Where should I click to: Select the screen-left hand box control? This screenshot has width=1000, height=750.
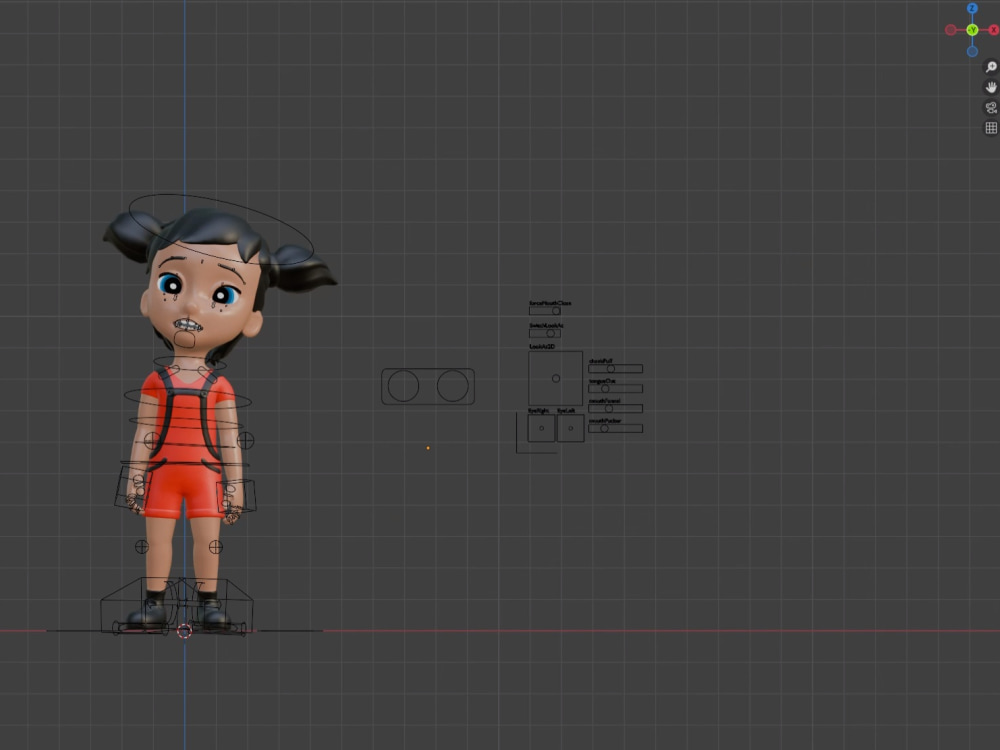pos(134,488)
